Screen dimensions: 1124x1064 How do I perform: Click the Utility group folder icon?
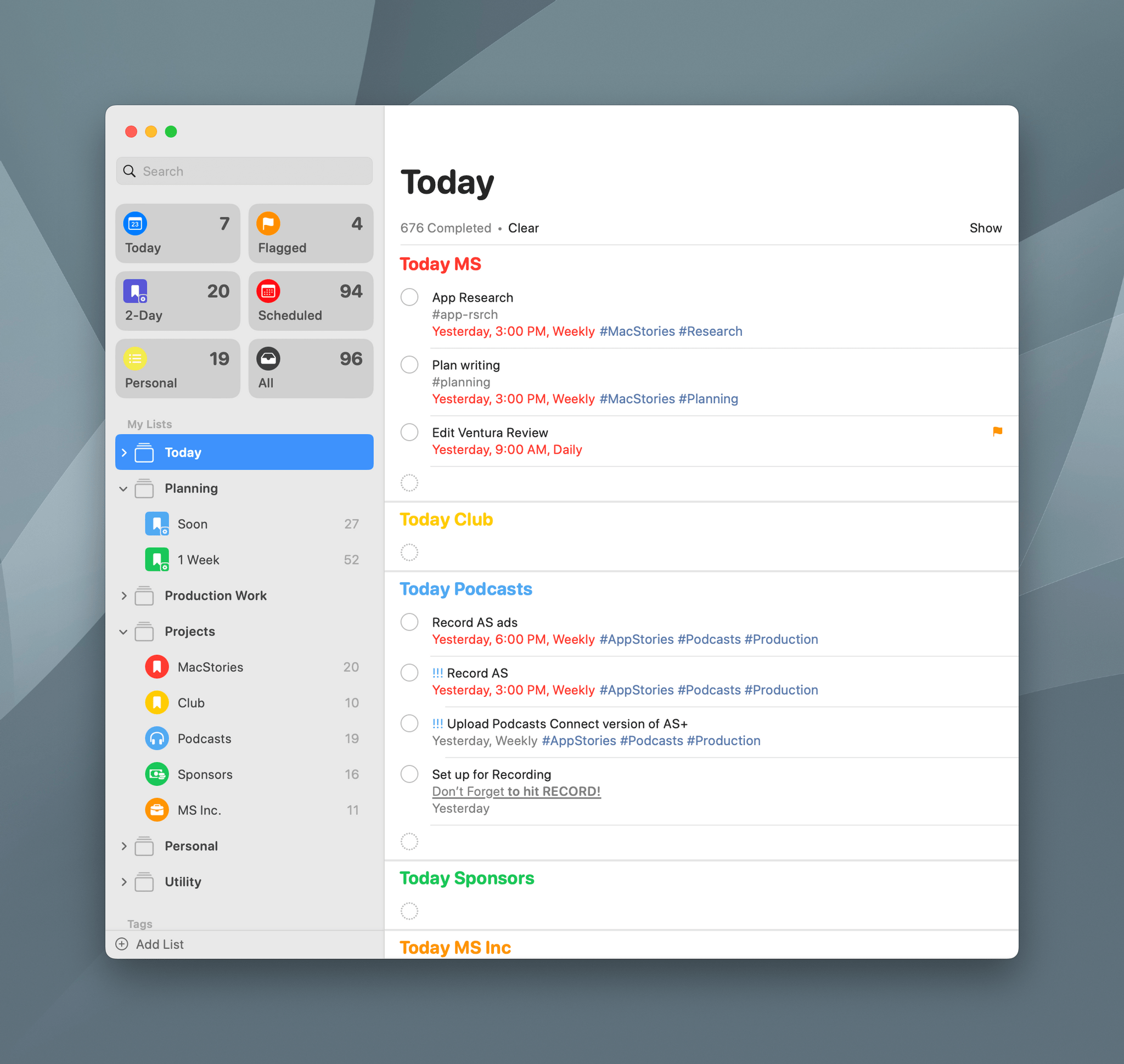click(144, 881)
